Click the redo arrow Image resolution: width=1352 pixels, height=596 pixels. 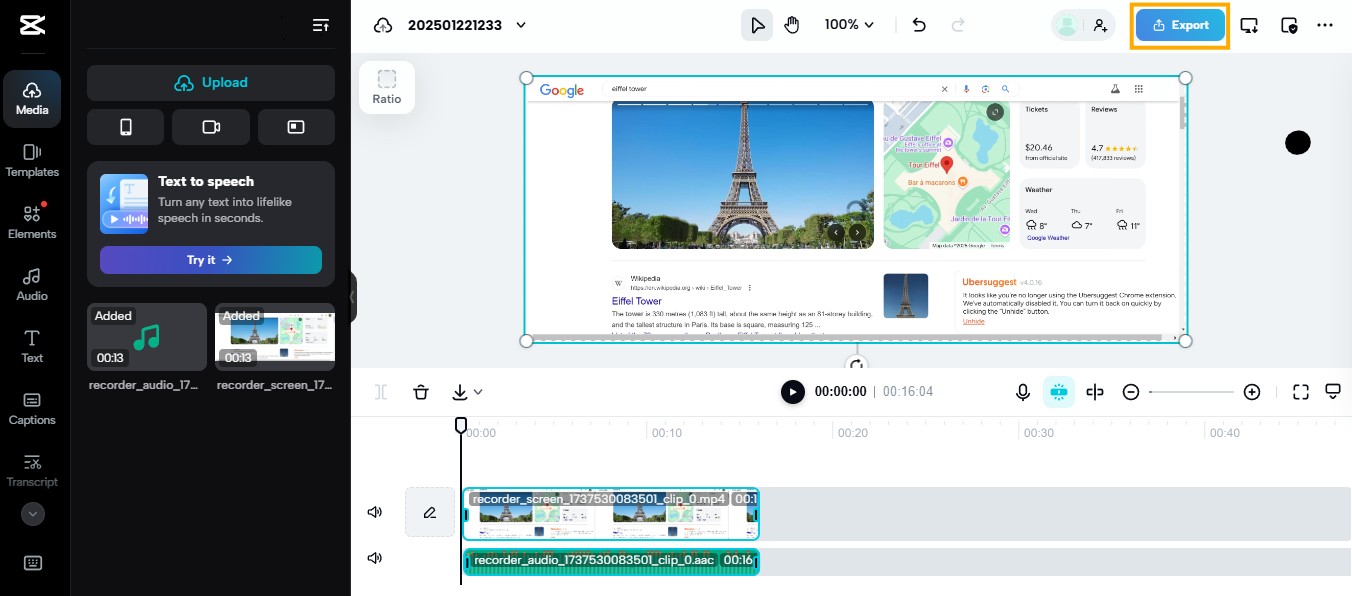tap(958, 25)
